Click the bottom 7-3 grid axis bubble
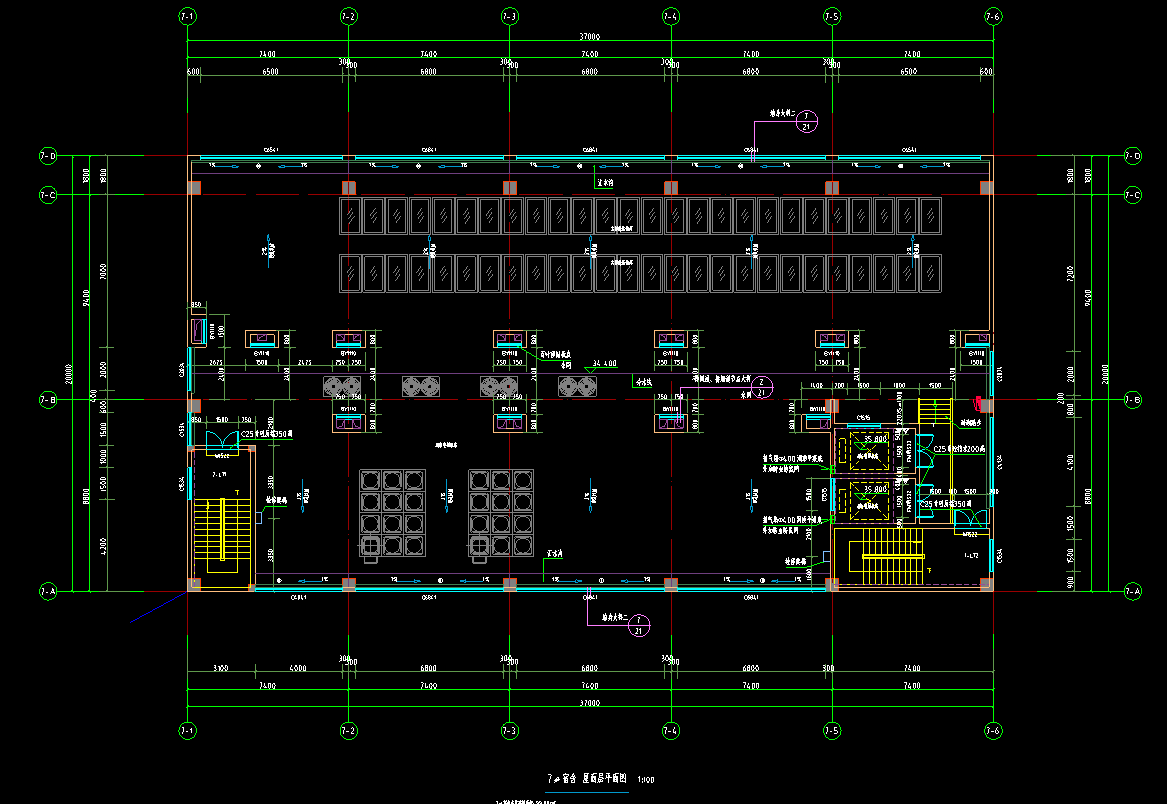 point(509,729)
